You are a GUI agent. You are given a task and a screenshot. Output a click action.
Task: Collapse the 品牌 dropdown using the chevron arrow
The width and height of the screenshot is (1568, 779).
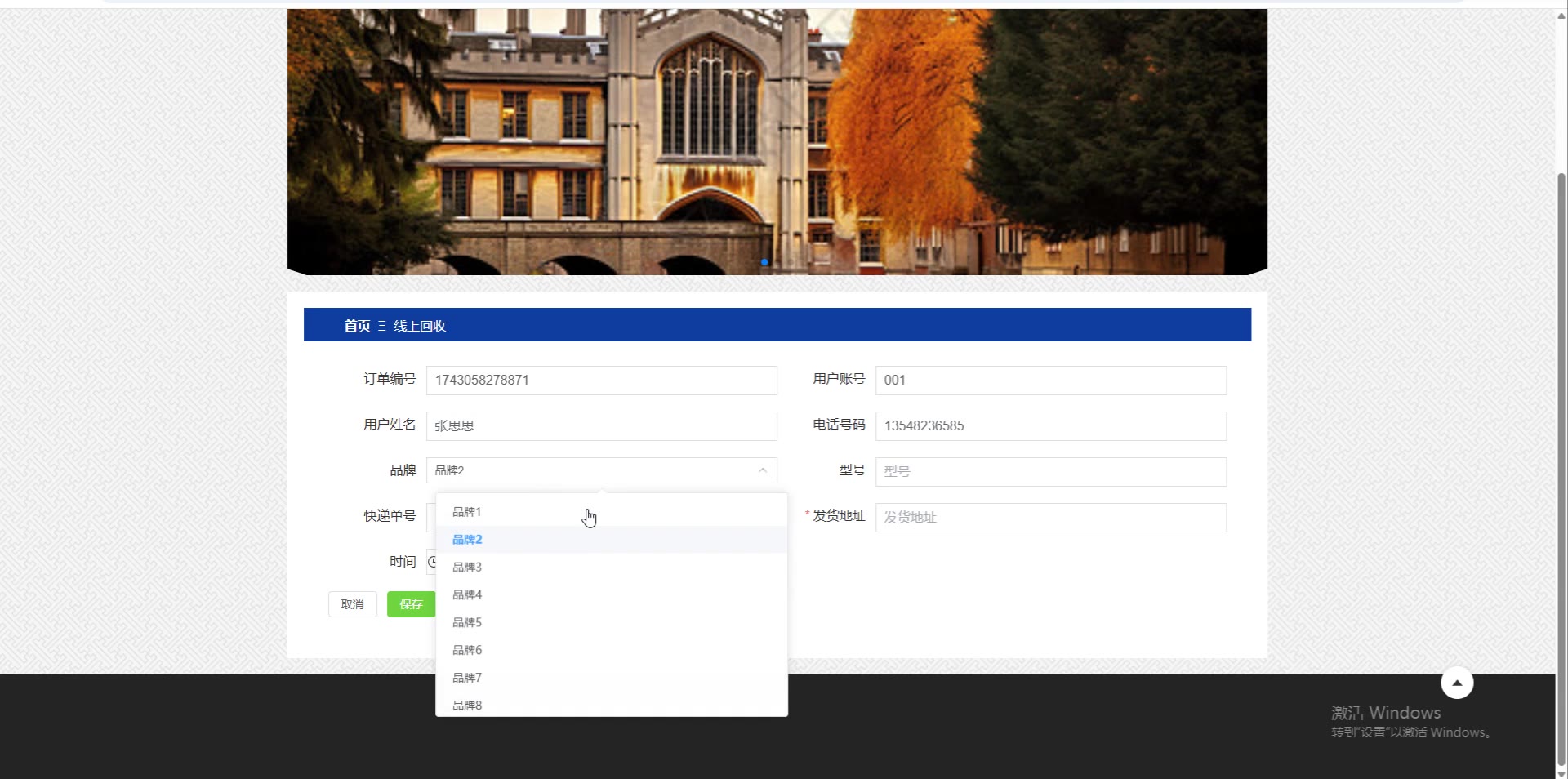pyautogui.click(x=763, y=470)
